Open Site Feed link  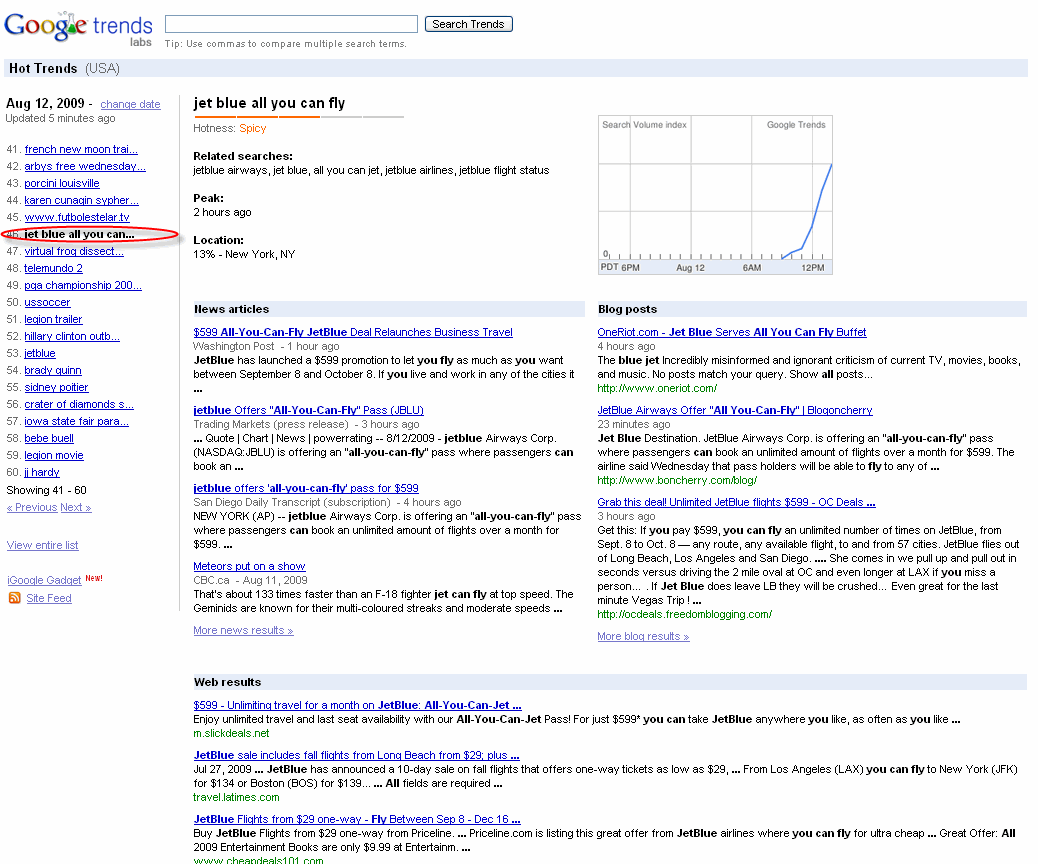click(x=49, y=598)
